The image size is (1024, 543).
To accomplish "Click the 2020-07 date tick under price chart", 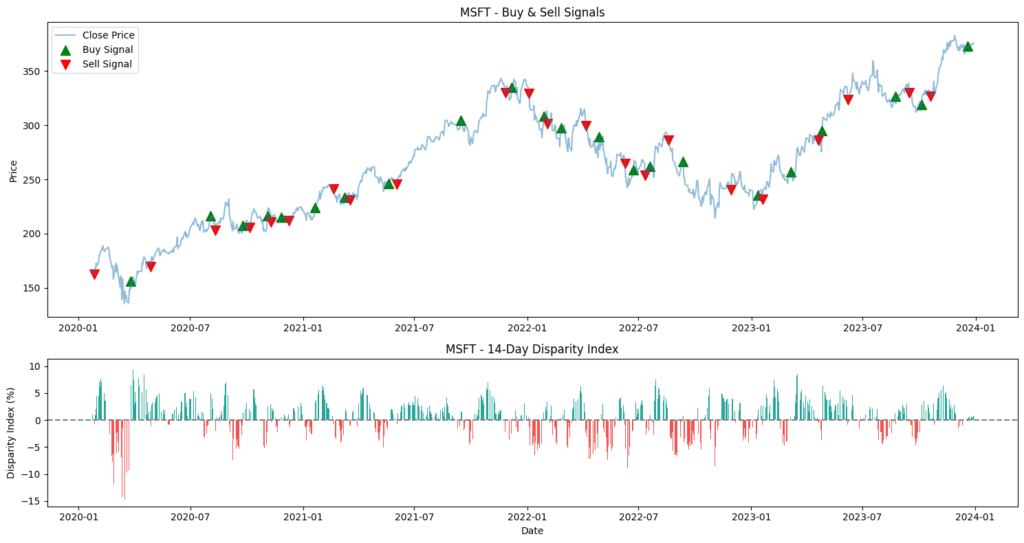I will point(190,327).
